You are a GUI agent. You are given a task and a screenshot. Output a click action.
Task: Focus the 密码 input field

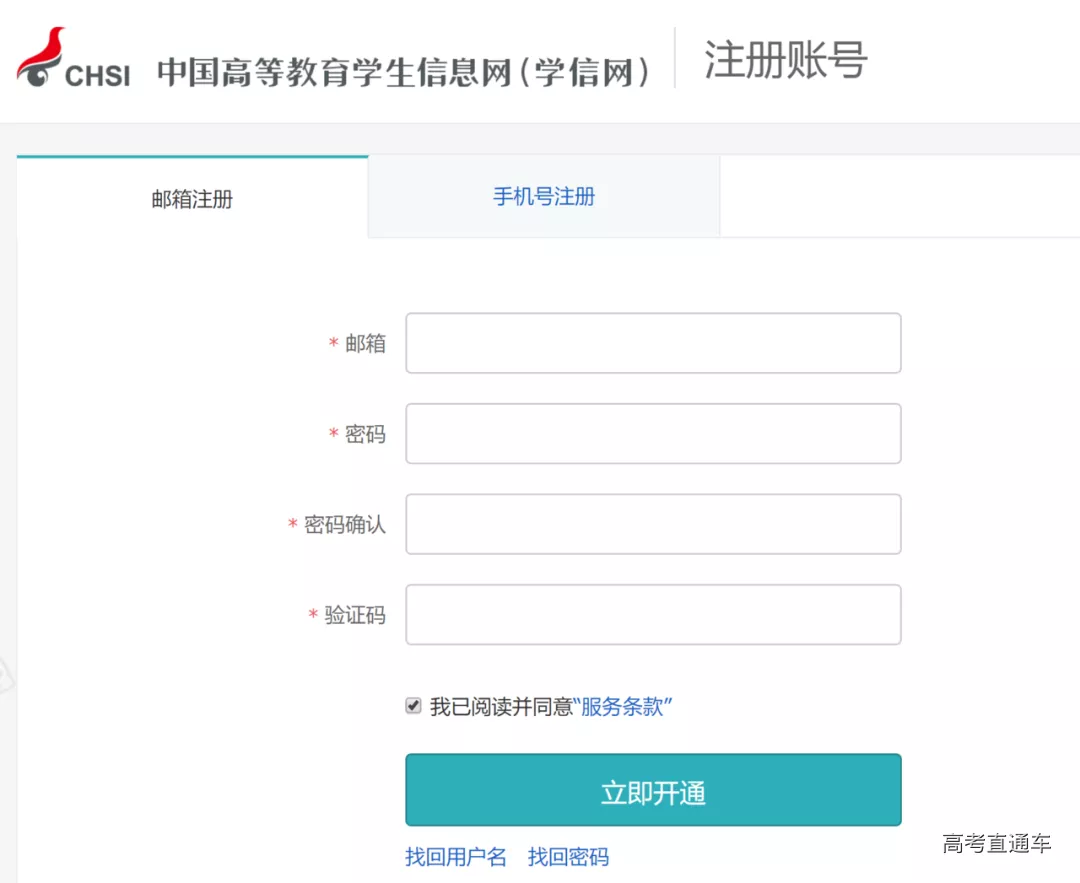click(x=653, y=434)
